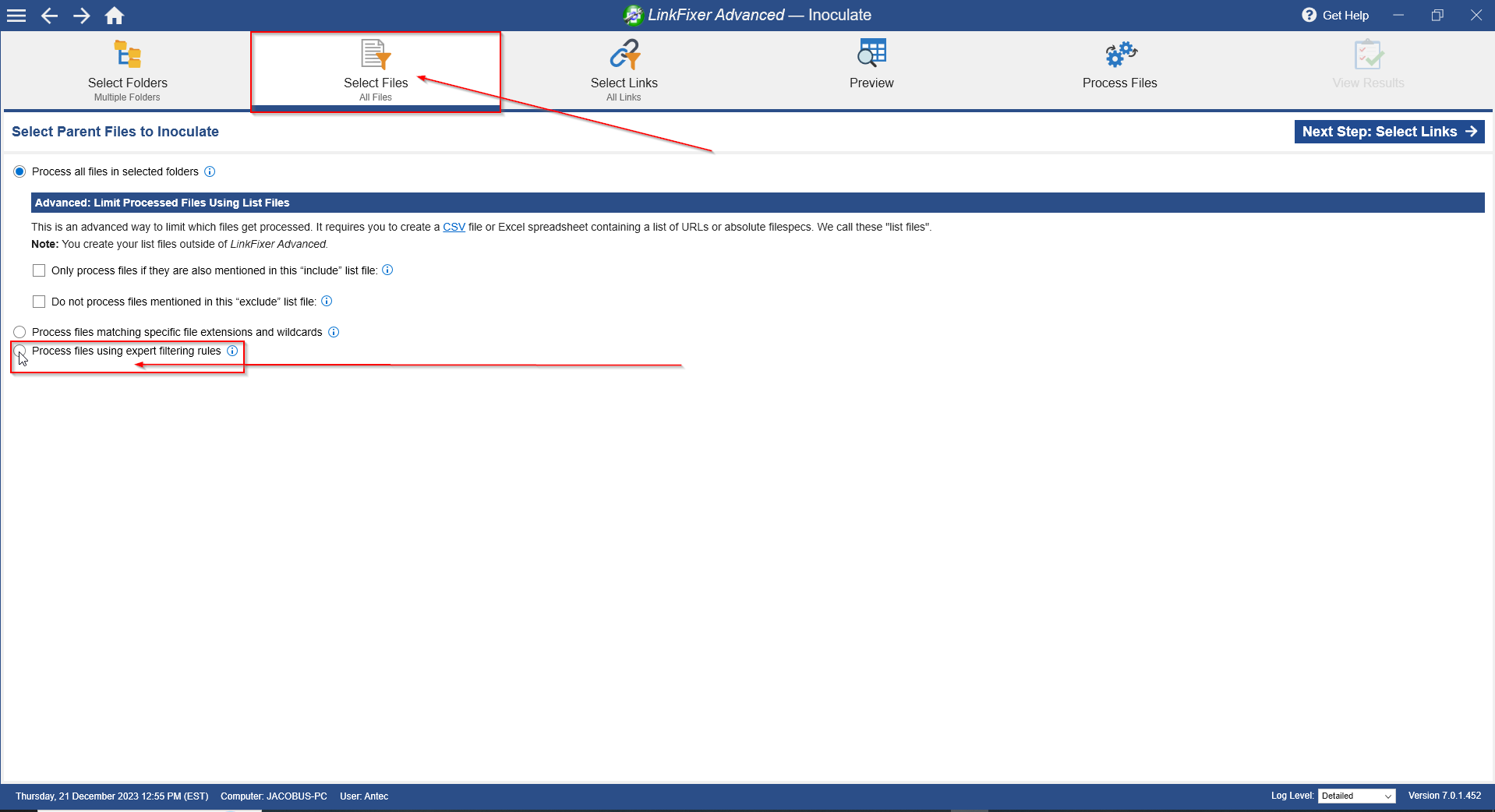Open Get Help
This screenshot has height=812, width=1495.
pyautogui.click(x=1335, y=15)
